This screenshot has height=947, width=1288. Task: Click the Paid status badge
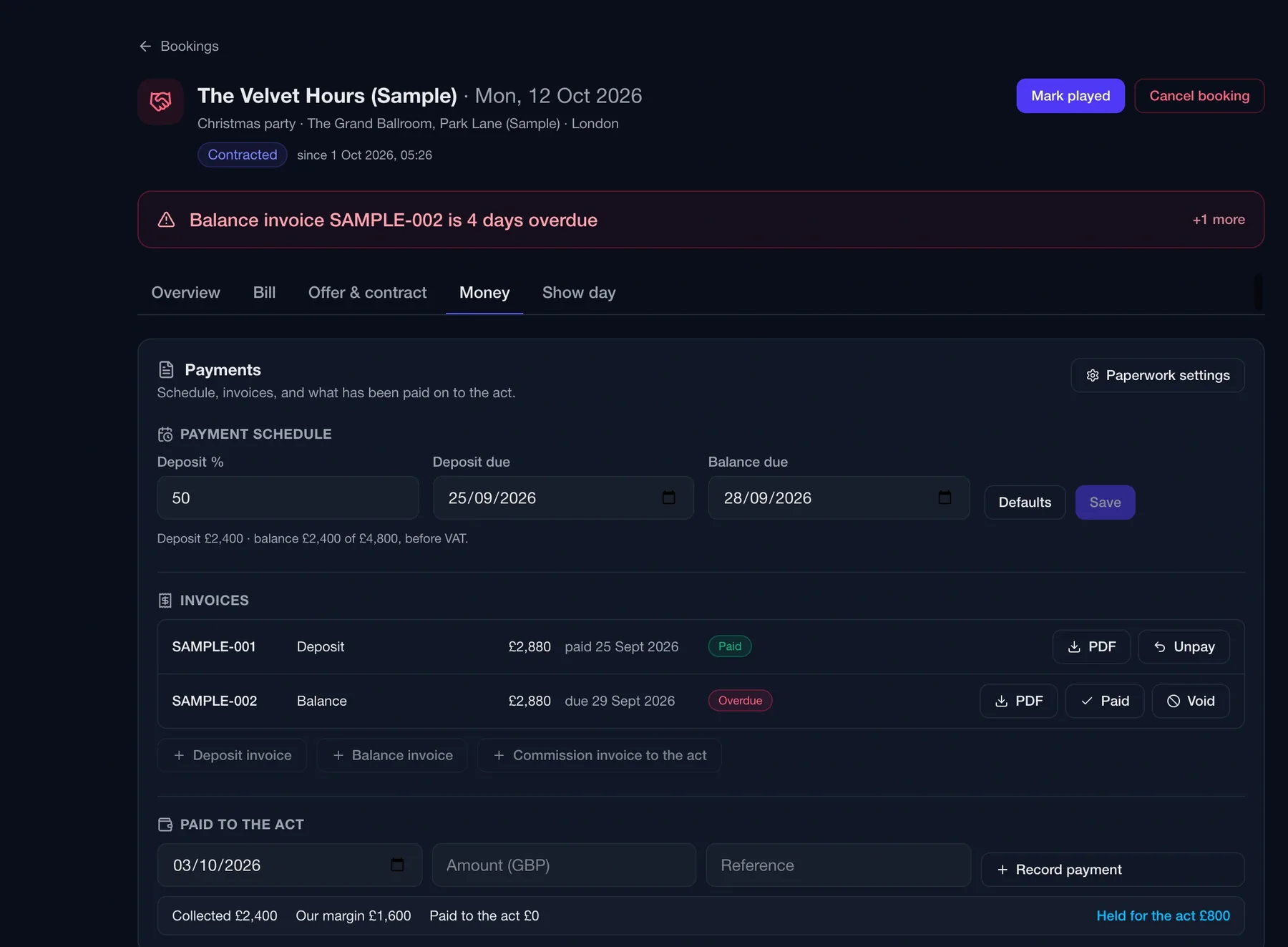tap(729, 646)
